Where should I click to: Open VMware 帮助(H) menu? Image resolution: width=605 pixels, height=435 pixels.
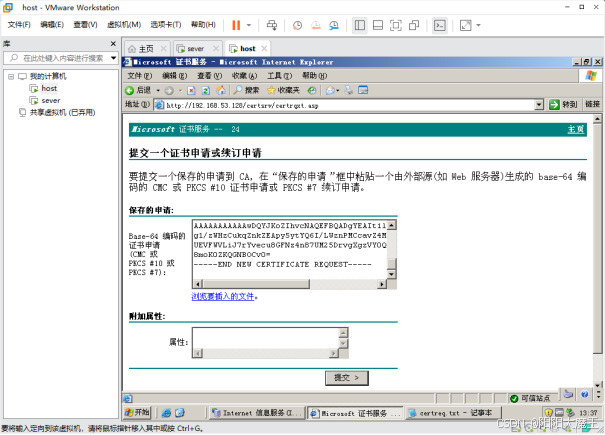point(203,25)
